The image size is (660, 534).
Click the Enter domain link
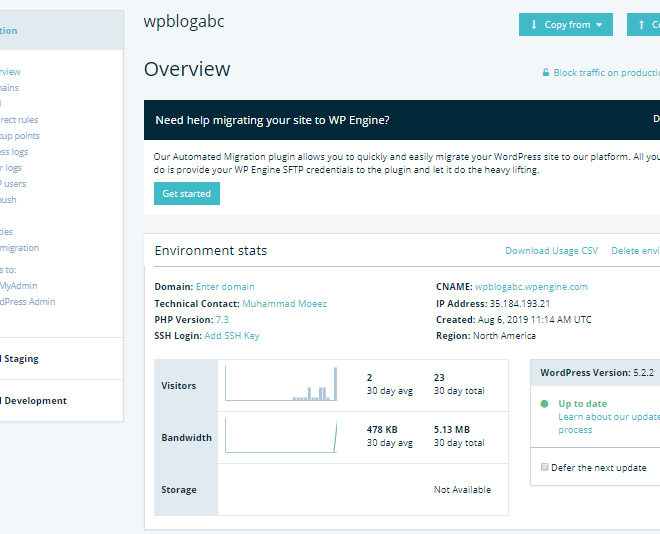pos(225,287)
